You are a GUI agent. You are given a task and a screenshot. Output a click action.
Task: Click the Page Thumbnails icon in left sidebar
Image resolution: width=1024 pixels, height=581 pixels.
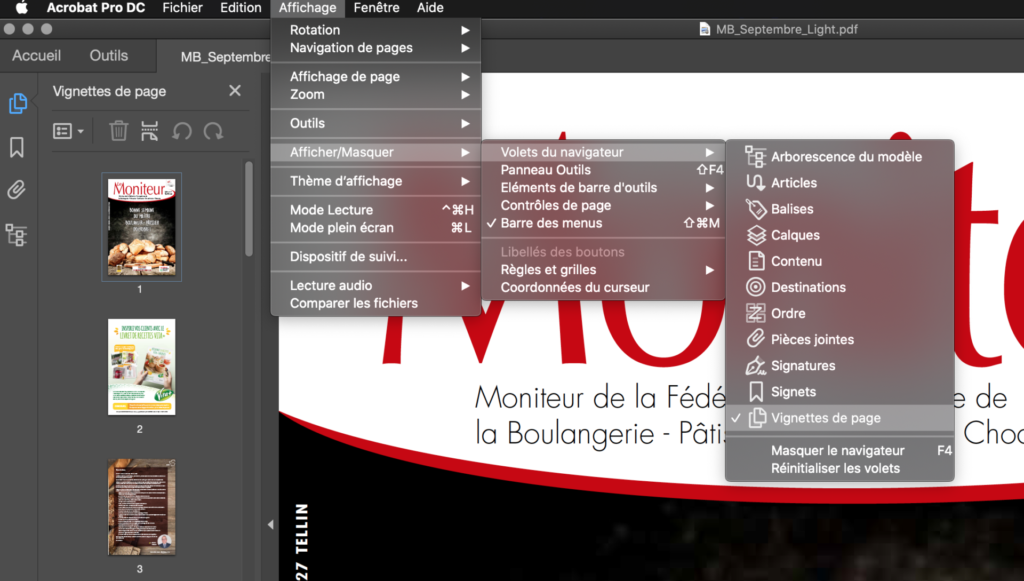(17, 103)
